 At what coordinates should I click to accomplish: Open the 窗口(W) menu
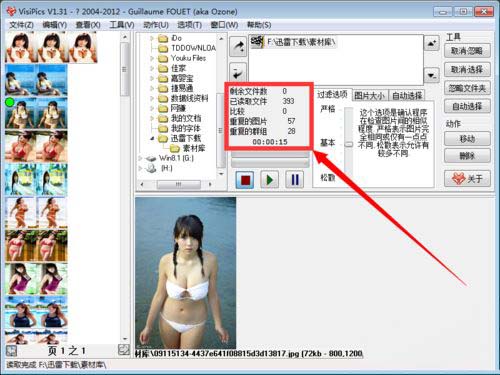pos(224,25)
